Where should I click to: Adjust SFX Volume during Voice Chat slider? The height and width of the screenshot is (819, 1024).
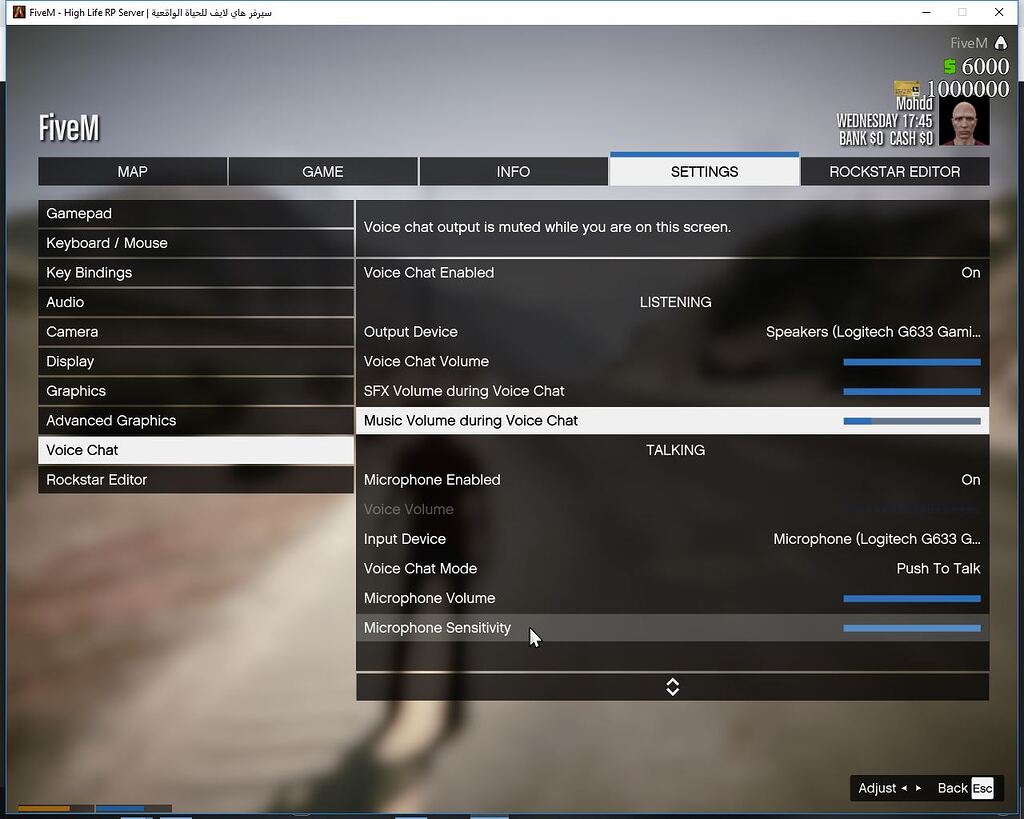click(912, 391)
